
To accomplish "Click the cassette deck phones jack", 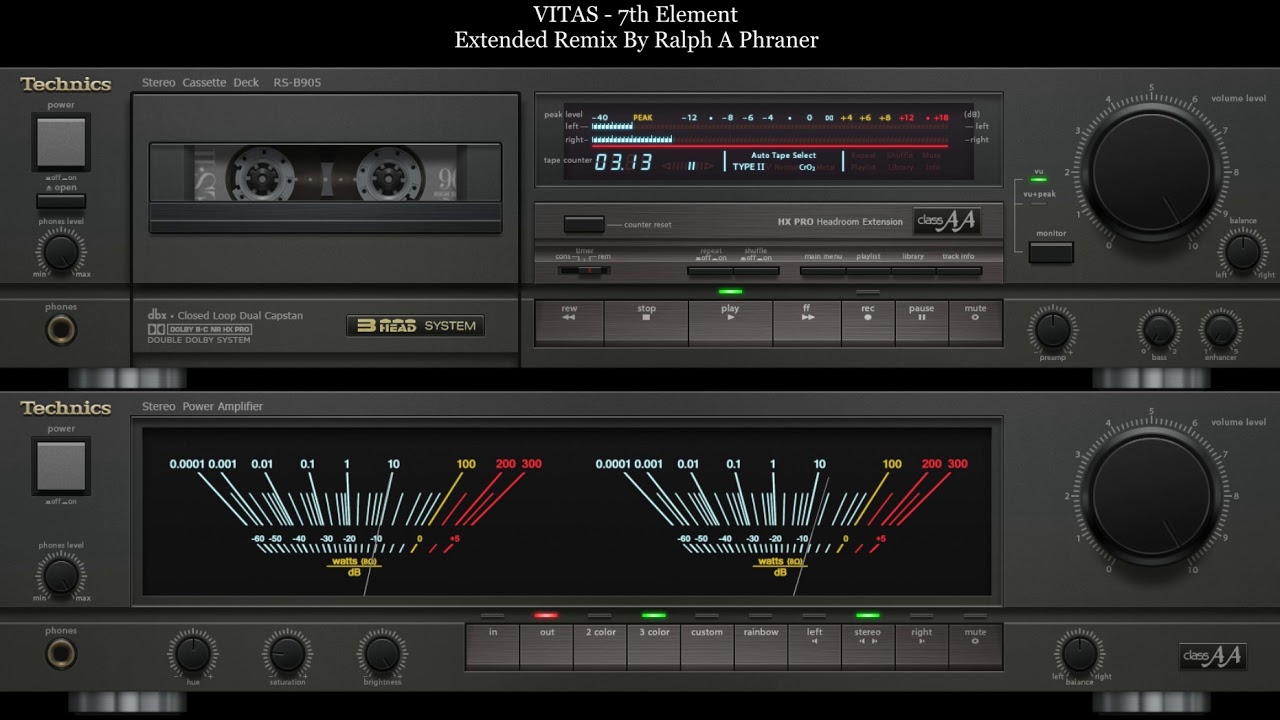I will click(x=61, y=329).
